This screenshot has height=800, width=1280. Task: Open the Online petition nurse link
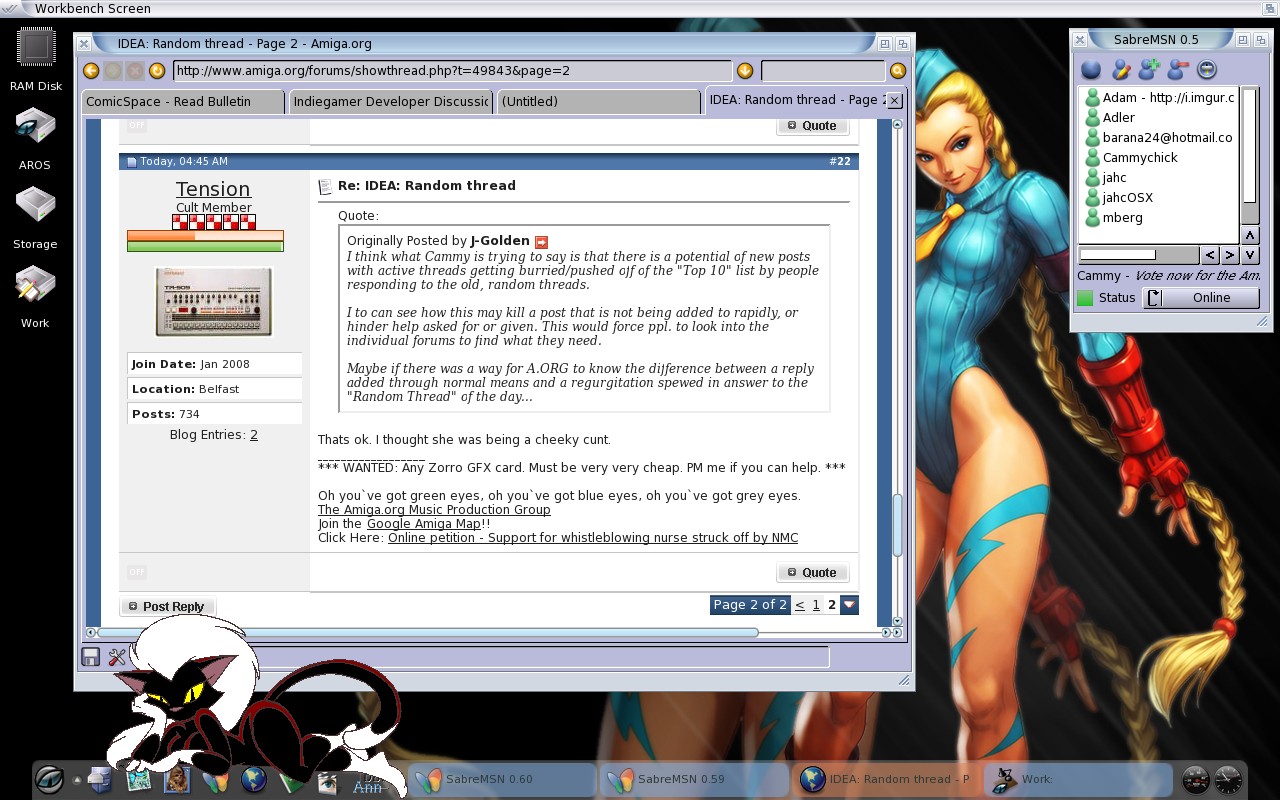pos(593,538)
